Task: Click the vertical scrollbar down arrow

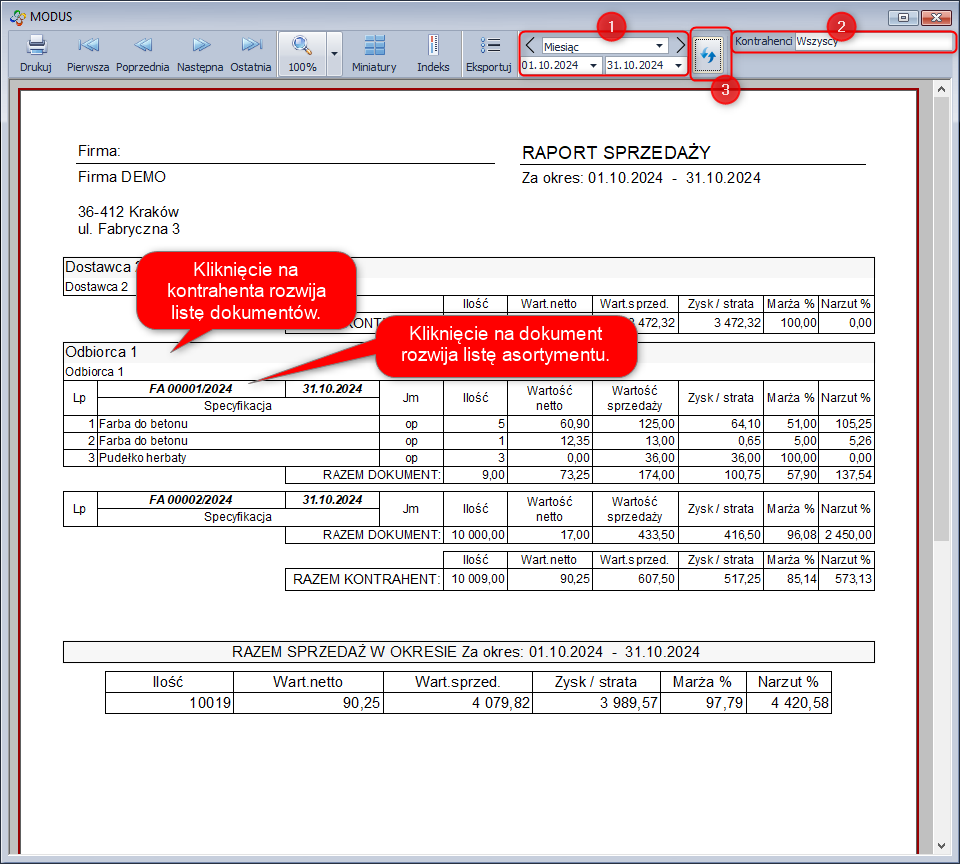Action: coord(941,844)
